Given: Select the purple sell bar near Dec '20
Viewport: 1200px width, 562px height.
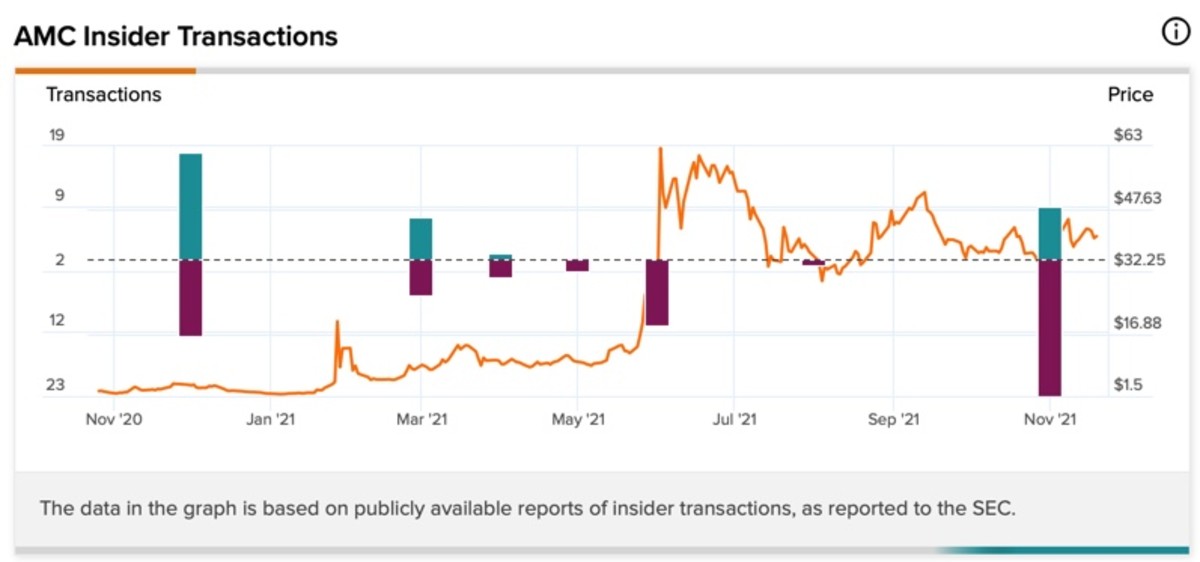Looking at the screenshot, I should tap(191, 298).
